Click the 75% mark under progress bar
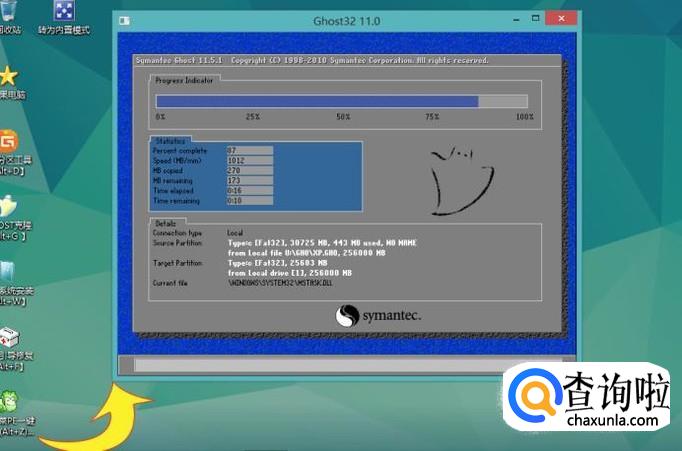This screenshot has height=451, width=682. (432, 117)
